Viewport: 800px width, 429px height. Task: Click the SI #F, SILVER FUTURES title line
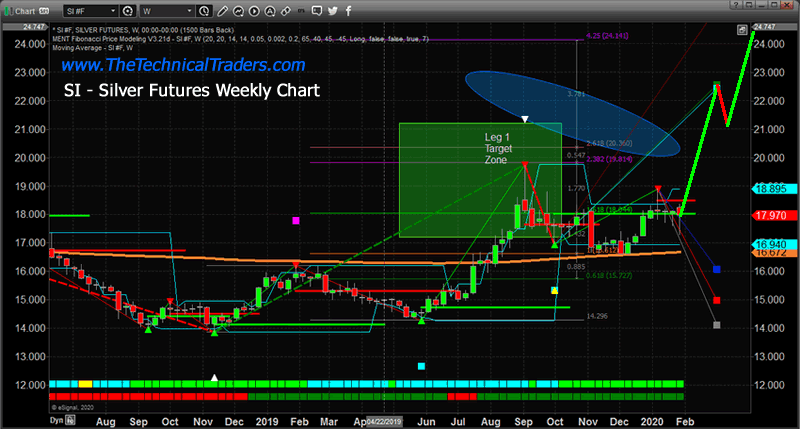coord(143,30)
